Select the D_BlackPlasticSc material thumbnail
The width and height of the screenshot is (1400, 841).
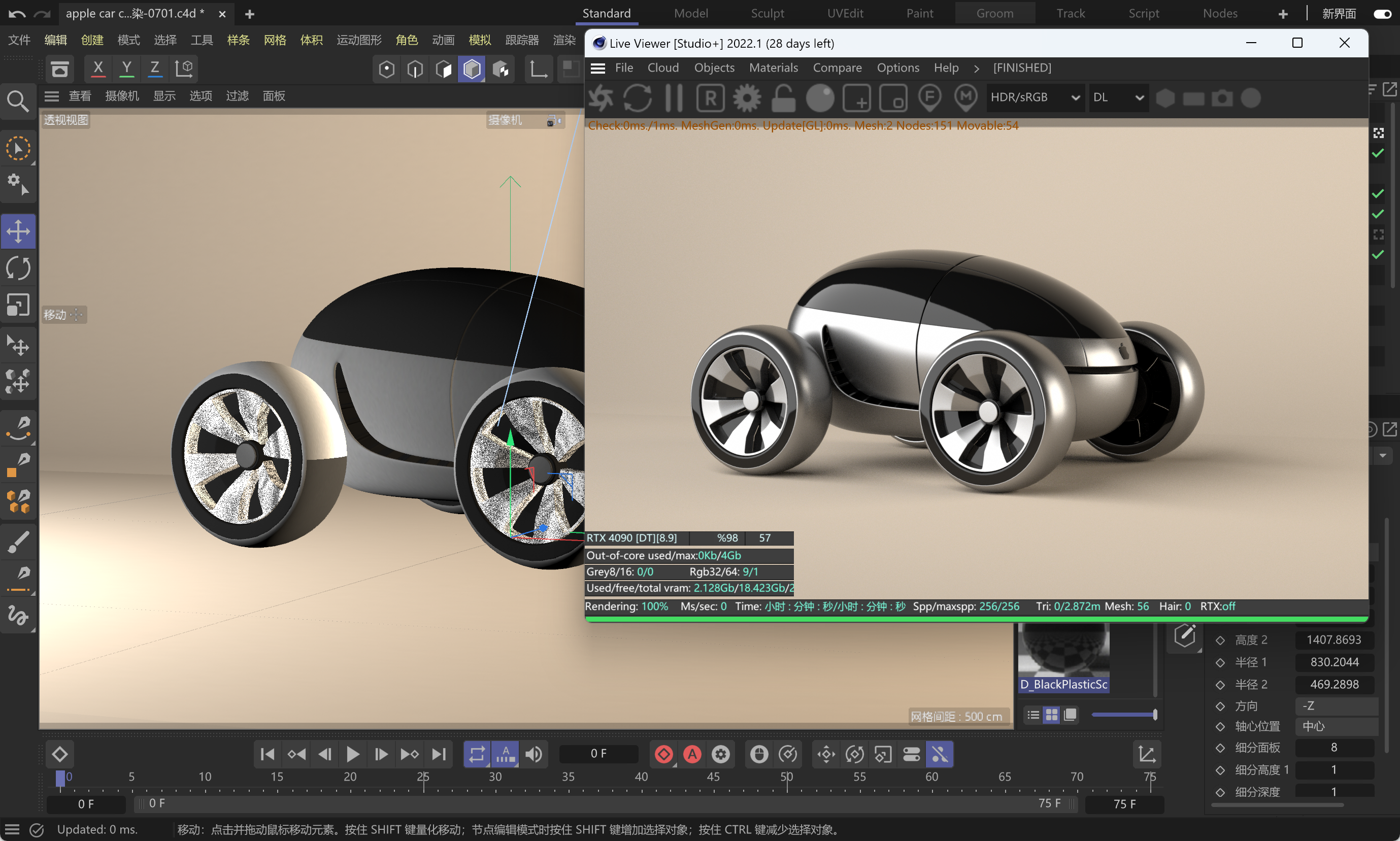coord(1063,658)
